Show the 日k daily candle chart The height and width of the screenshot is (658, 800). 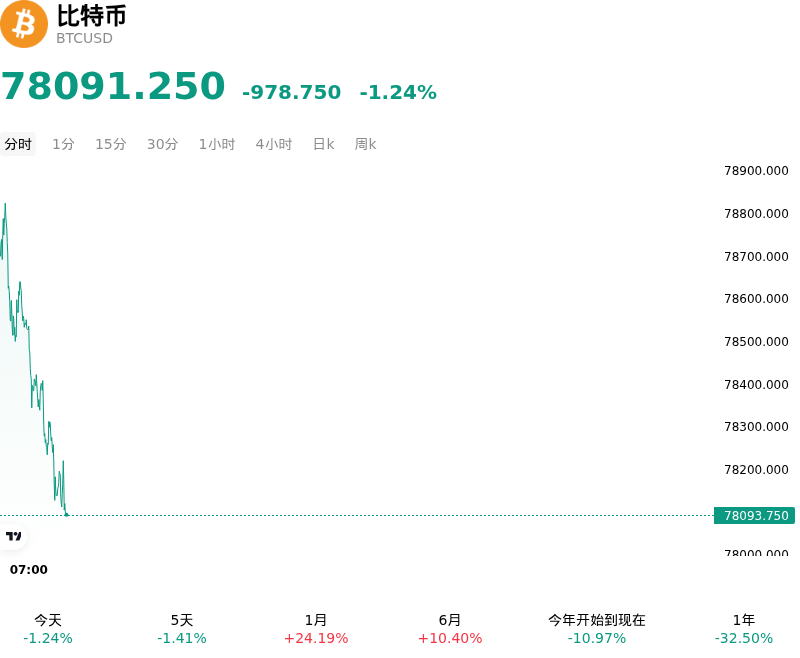pyautogui.click(x=323, y=144)
